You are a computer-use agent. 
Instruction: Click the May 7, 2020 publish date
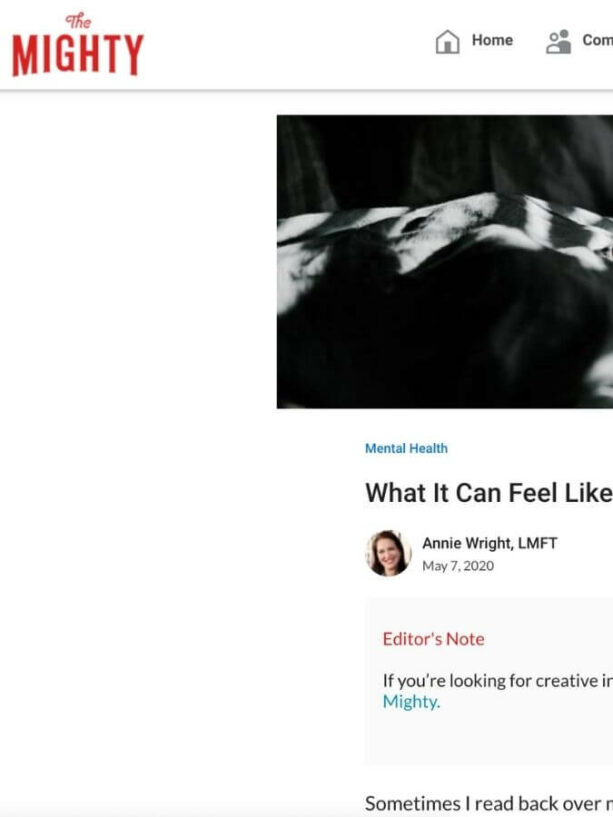(x=458, y=566)
